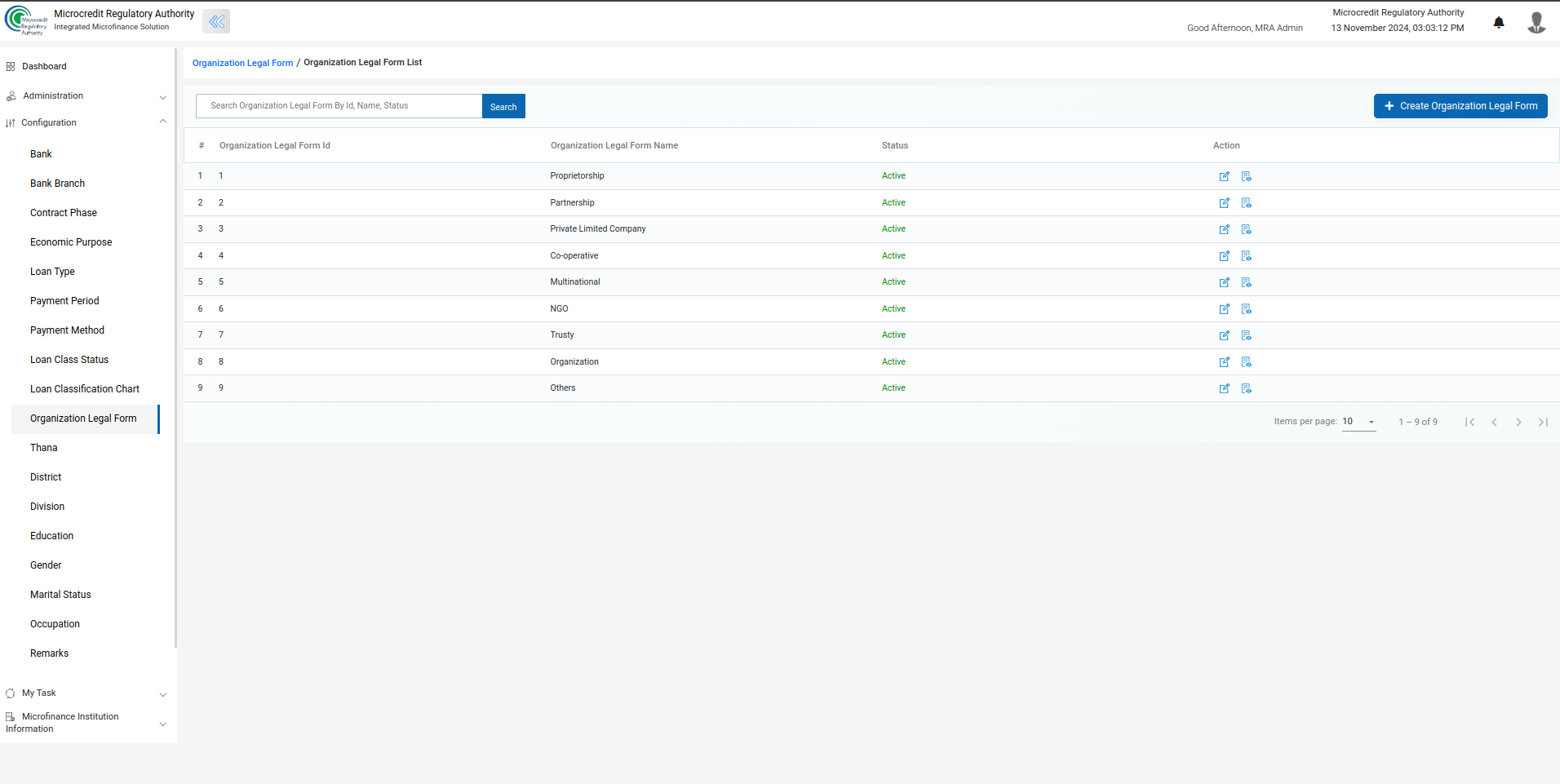Open Thana configuration
Viewport: 1560px width, 784px height.
click(x=44, y=448)
